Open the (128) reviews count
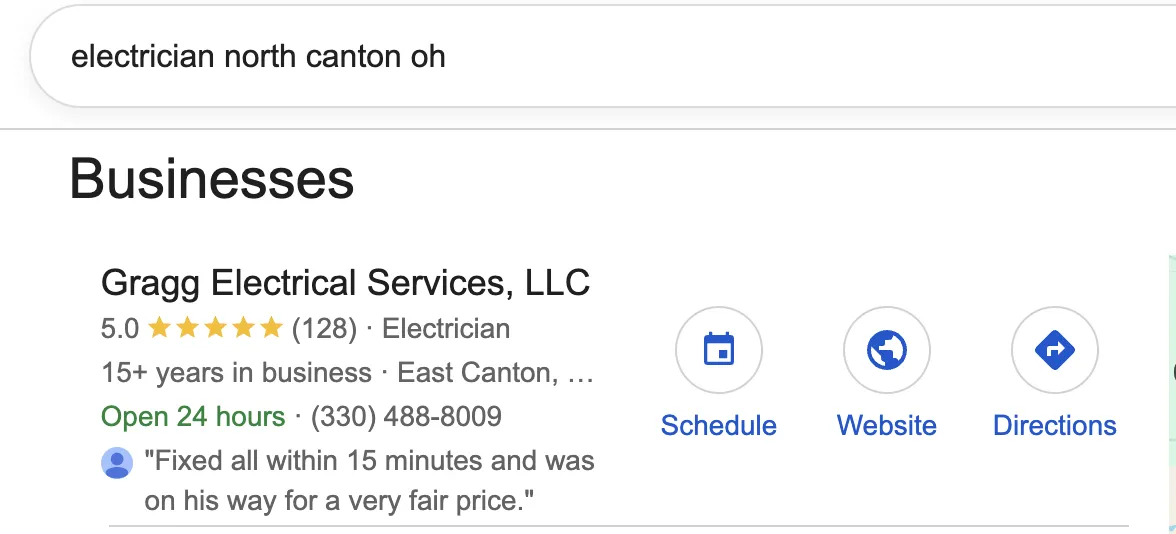This screenshot has width=1176, height=534. (x=324, y=328)
